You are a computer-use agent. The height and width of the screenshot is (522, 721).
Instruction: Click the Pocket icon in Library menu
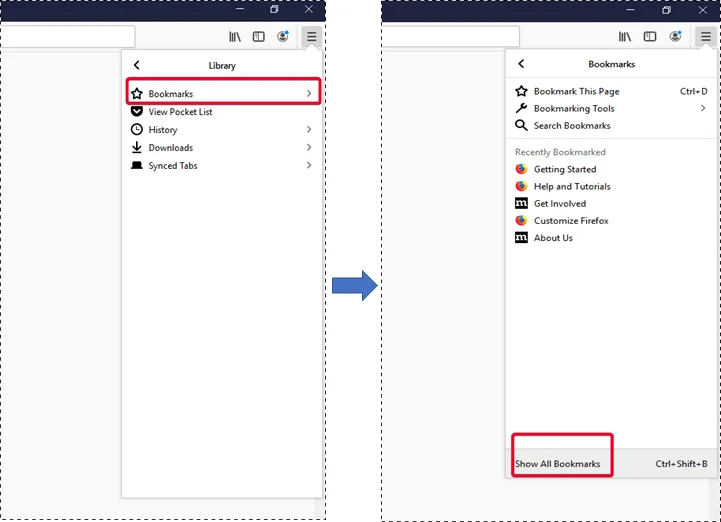coord(137,111)
